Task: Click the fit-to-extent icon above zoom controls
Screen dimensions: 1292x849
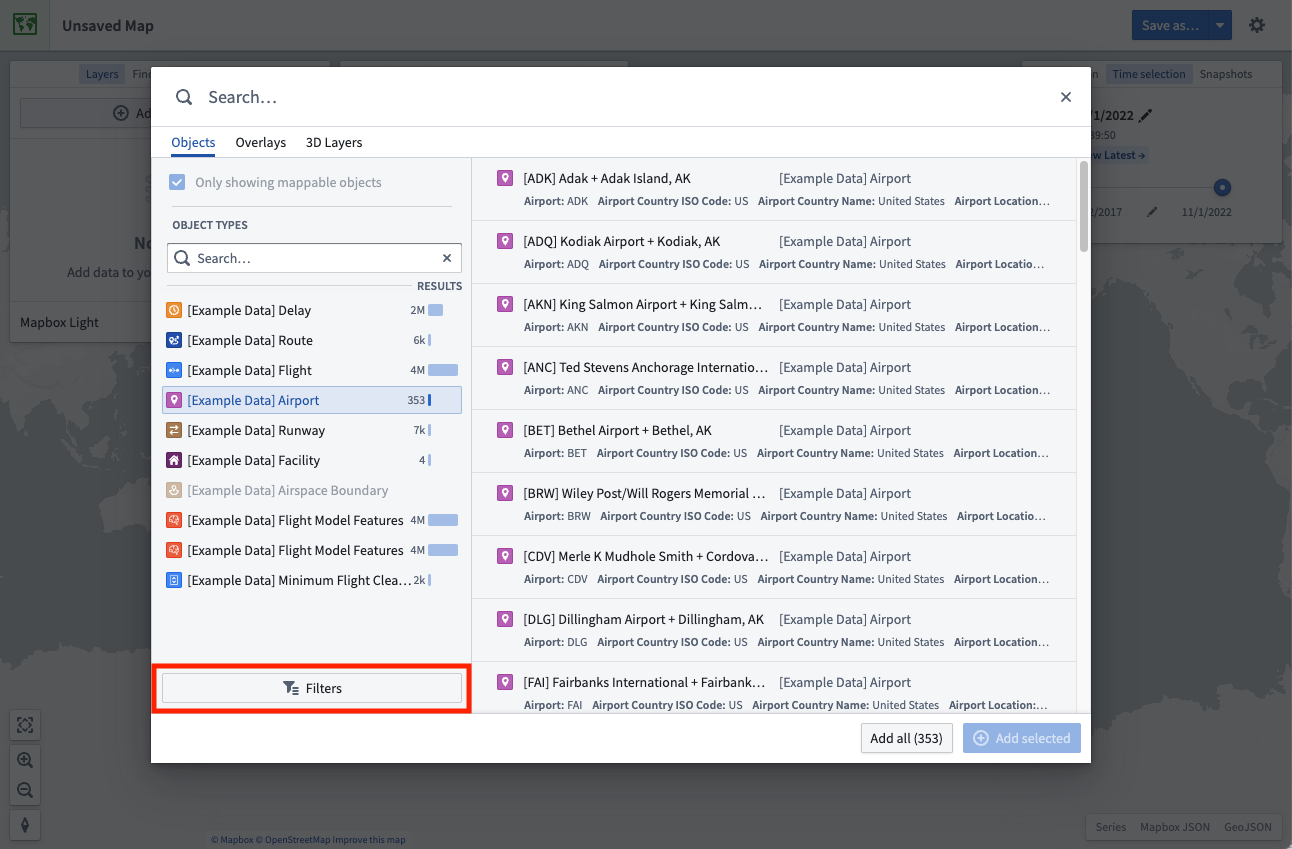Action: tap(25, 724)
